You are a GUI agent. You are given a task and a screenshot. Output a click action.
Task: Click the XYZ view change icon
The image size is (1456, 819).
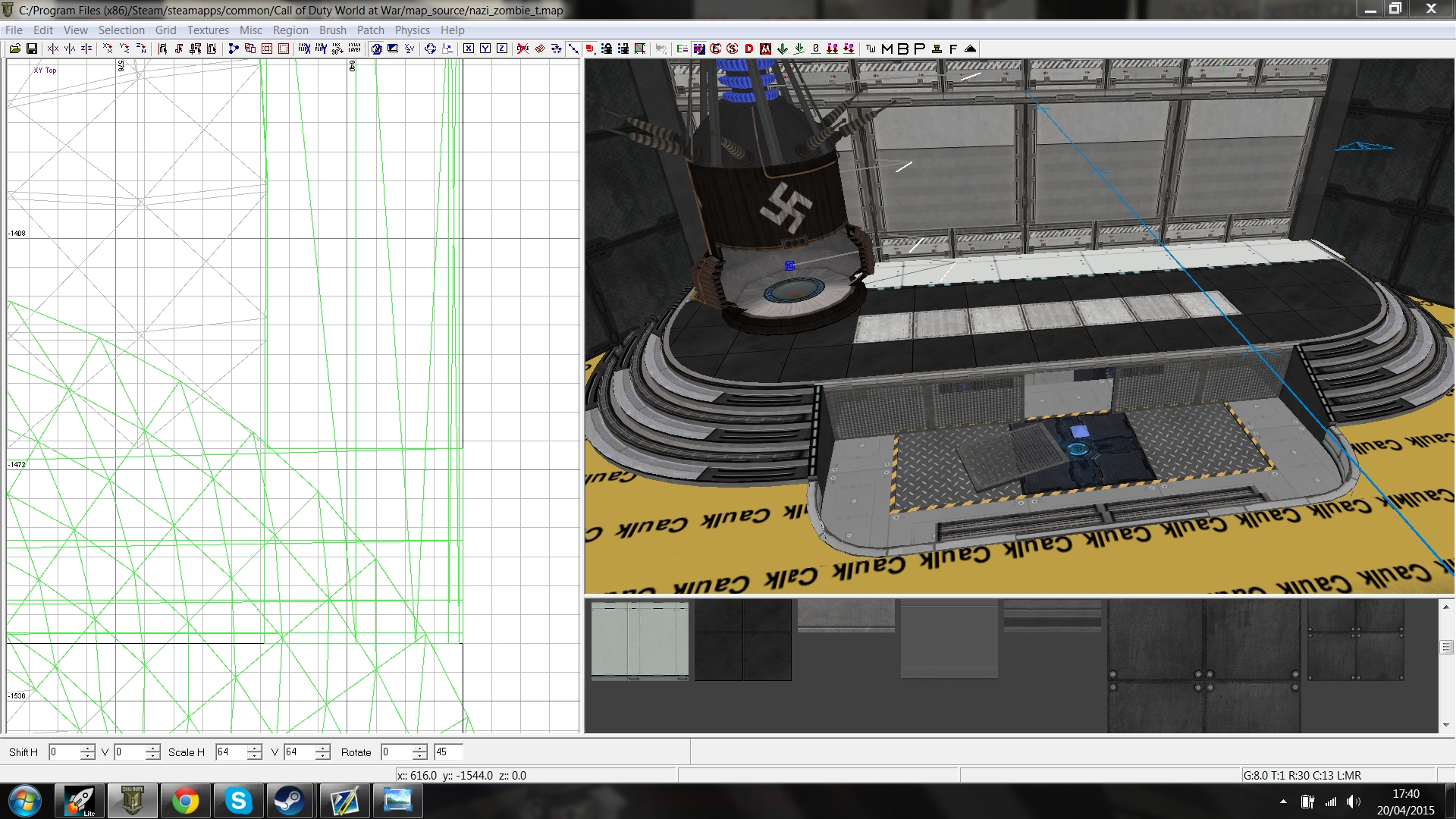409,49
